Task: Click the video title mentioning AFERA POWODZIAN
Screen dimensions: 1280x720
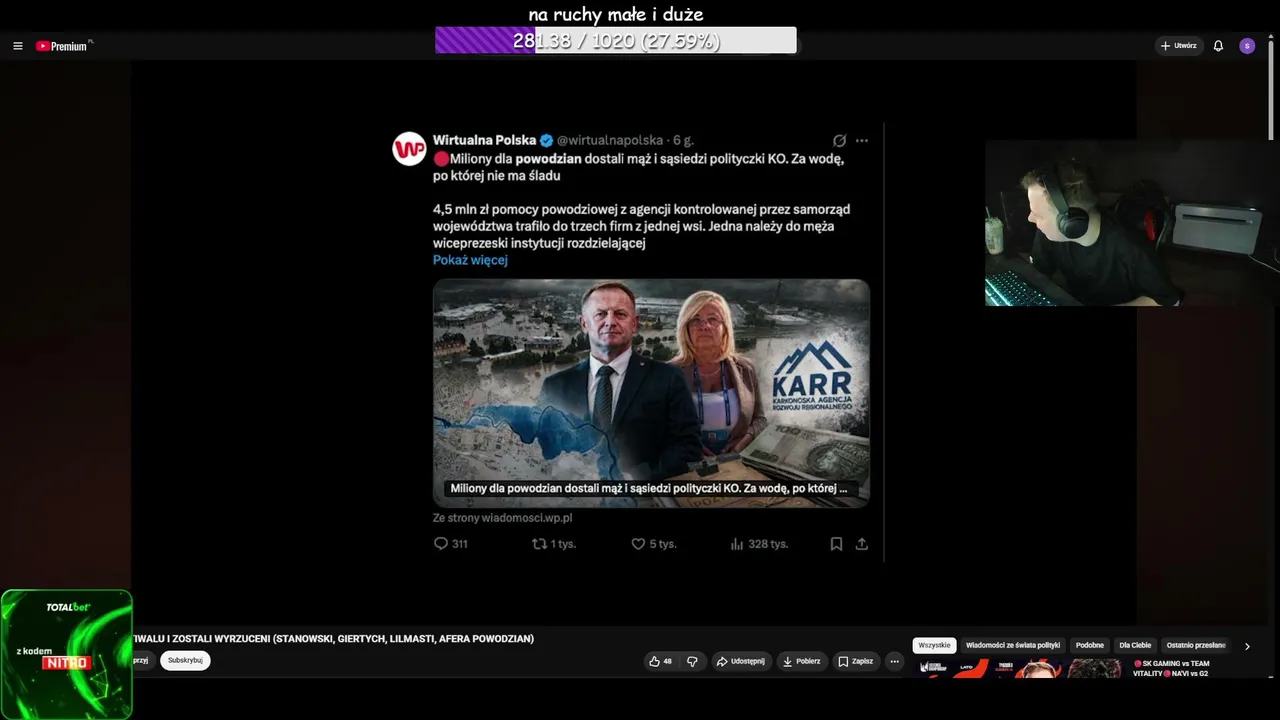Action: (333, 639)
